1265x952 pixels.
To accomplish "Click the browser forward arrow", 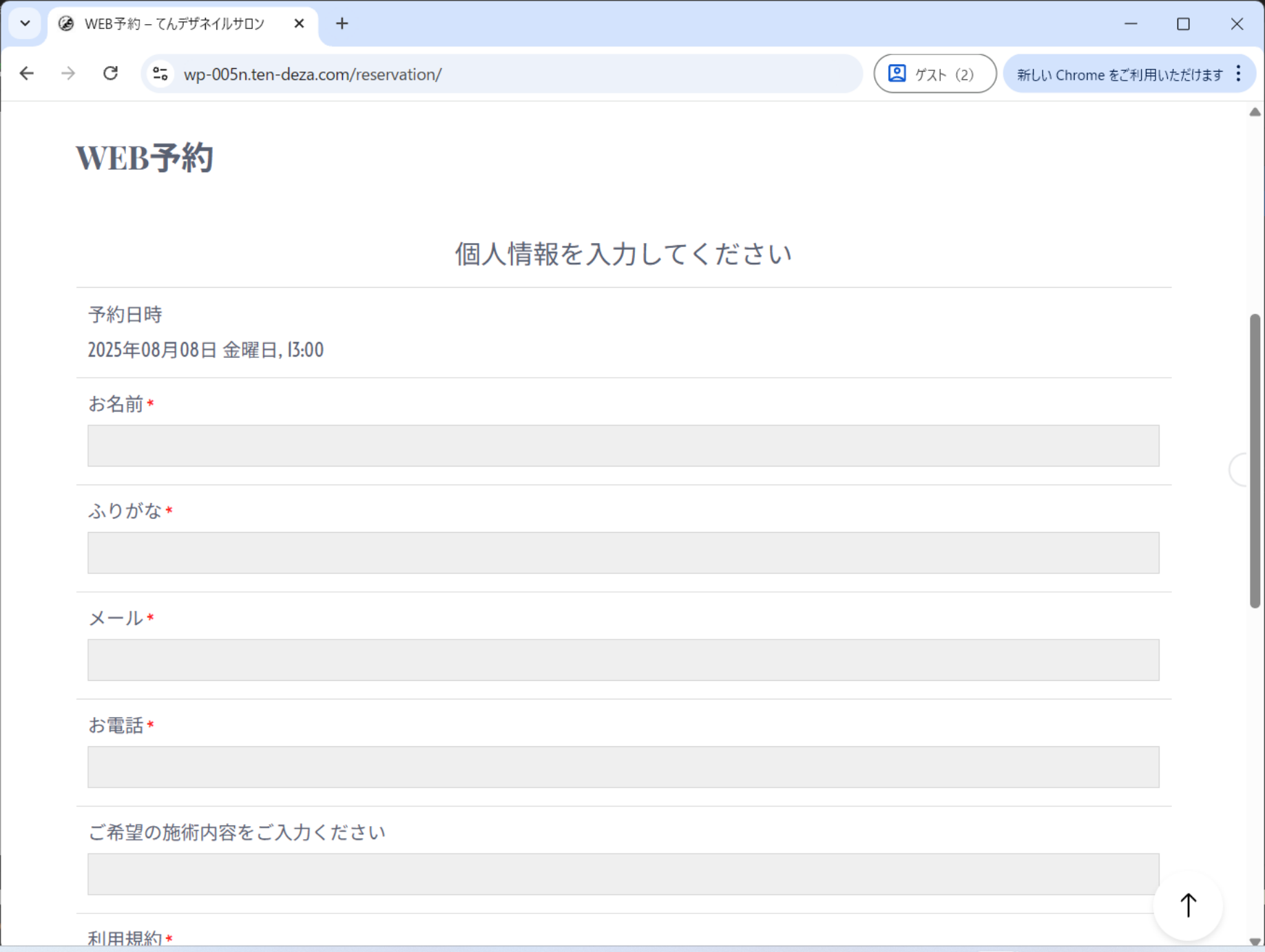I will (x=68, y=74).
